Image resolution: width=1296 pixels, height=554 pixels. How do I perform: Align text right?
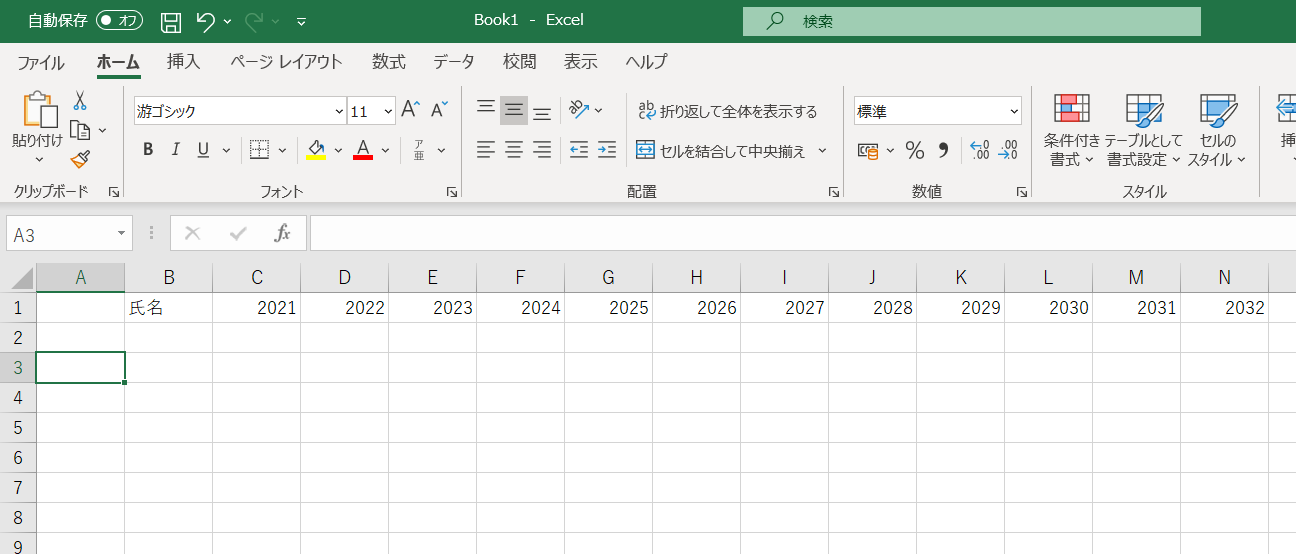coord(542,150)
